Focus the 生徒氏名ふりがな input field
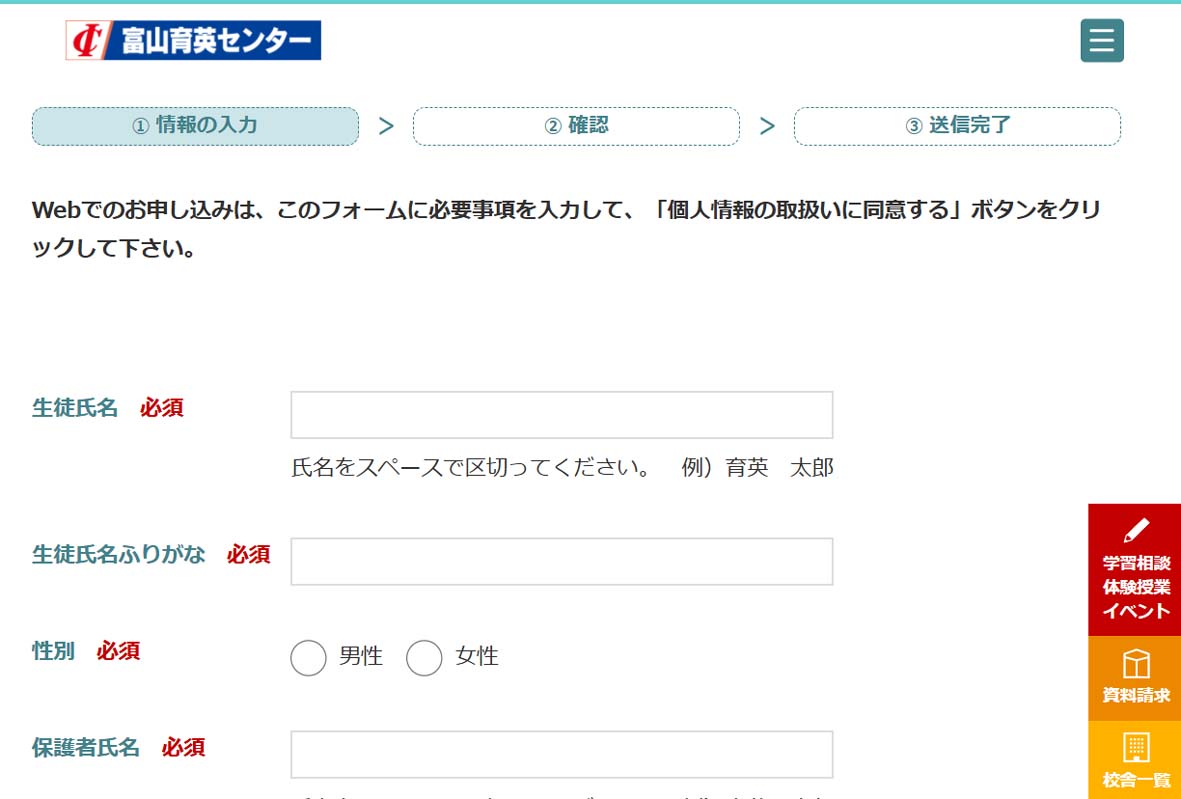 (x=561, y=561)
